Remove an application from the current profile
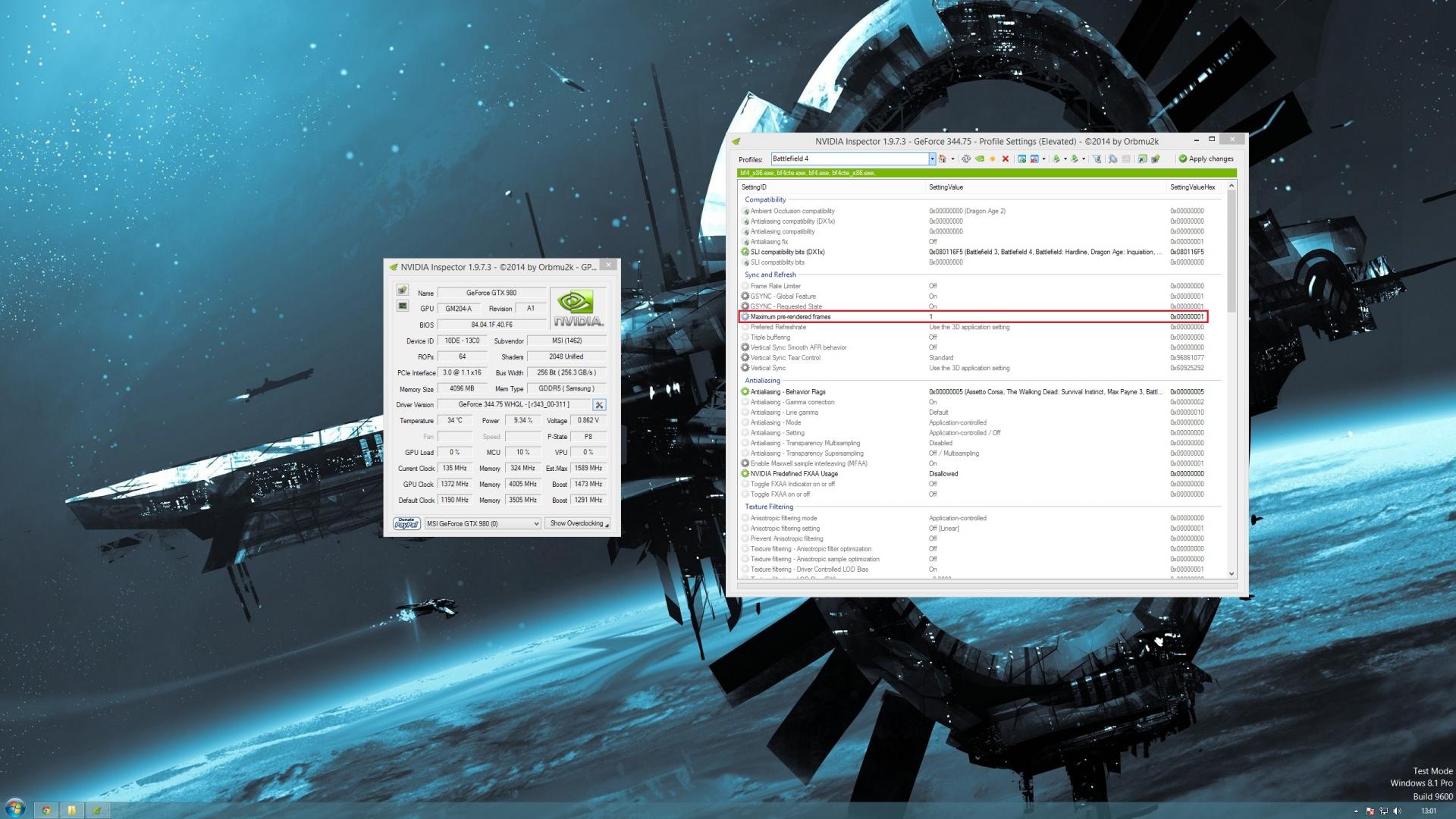The width and height of the screenshot is (1456, 819). pyautogui.click(x=1034, y=158)
